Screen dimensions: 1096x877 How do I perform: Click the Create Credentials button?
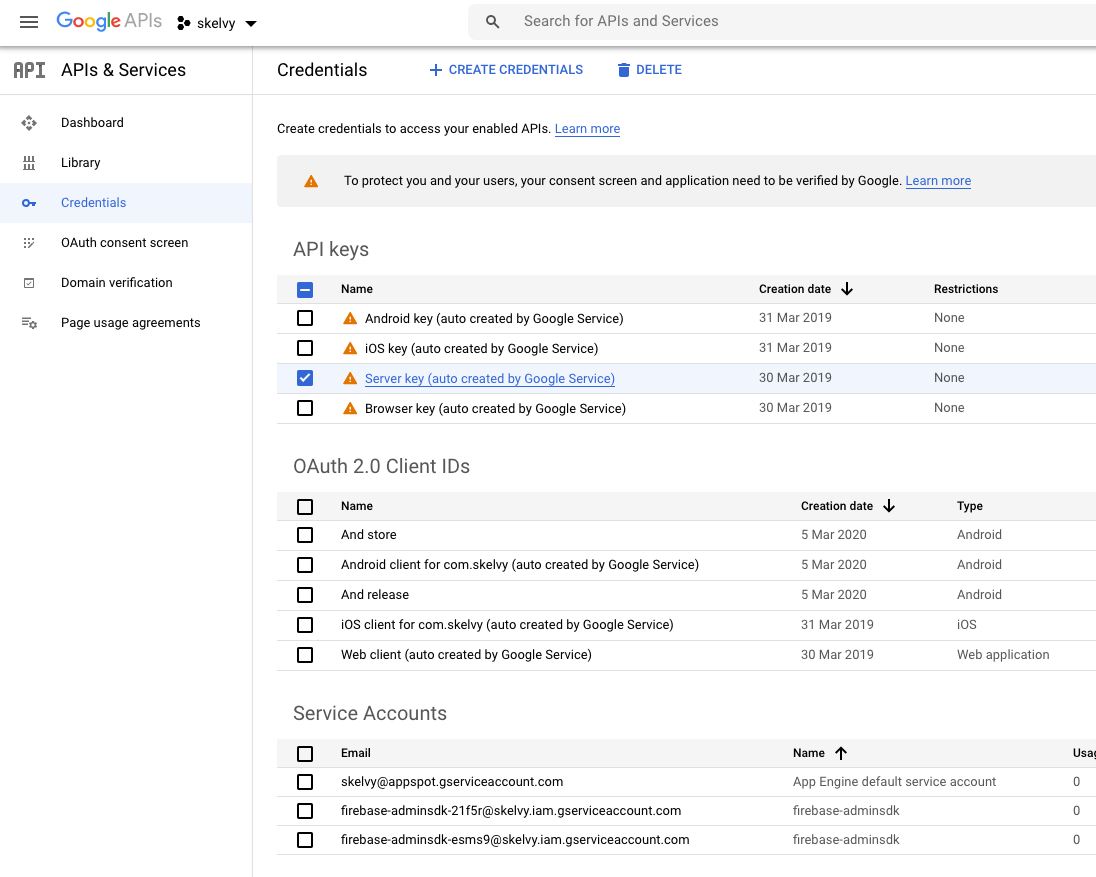tap(506, 70)
